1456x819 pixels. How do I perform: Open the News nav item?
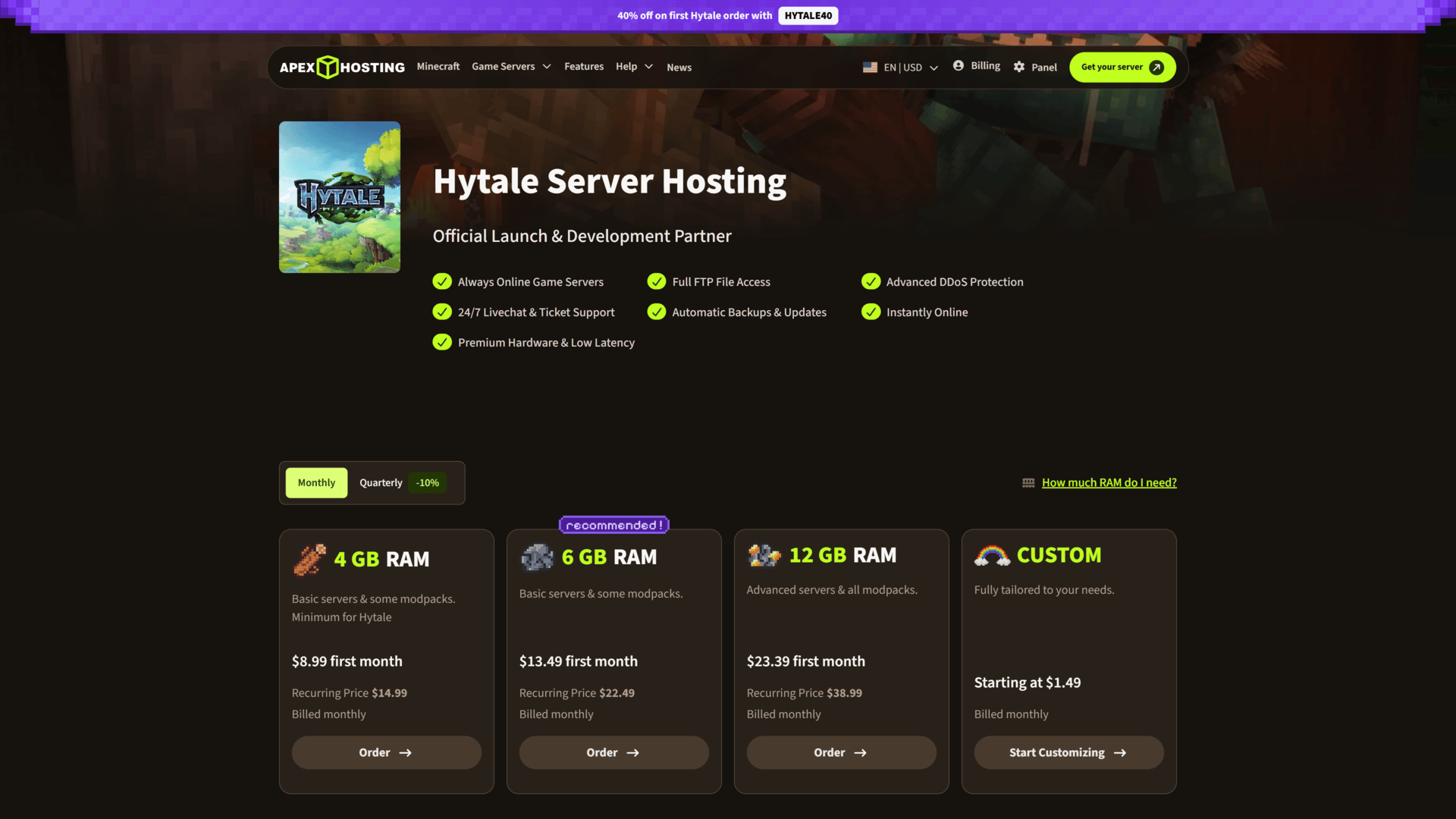coord(679,67)
